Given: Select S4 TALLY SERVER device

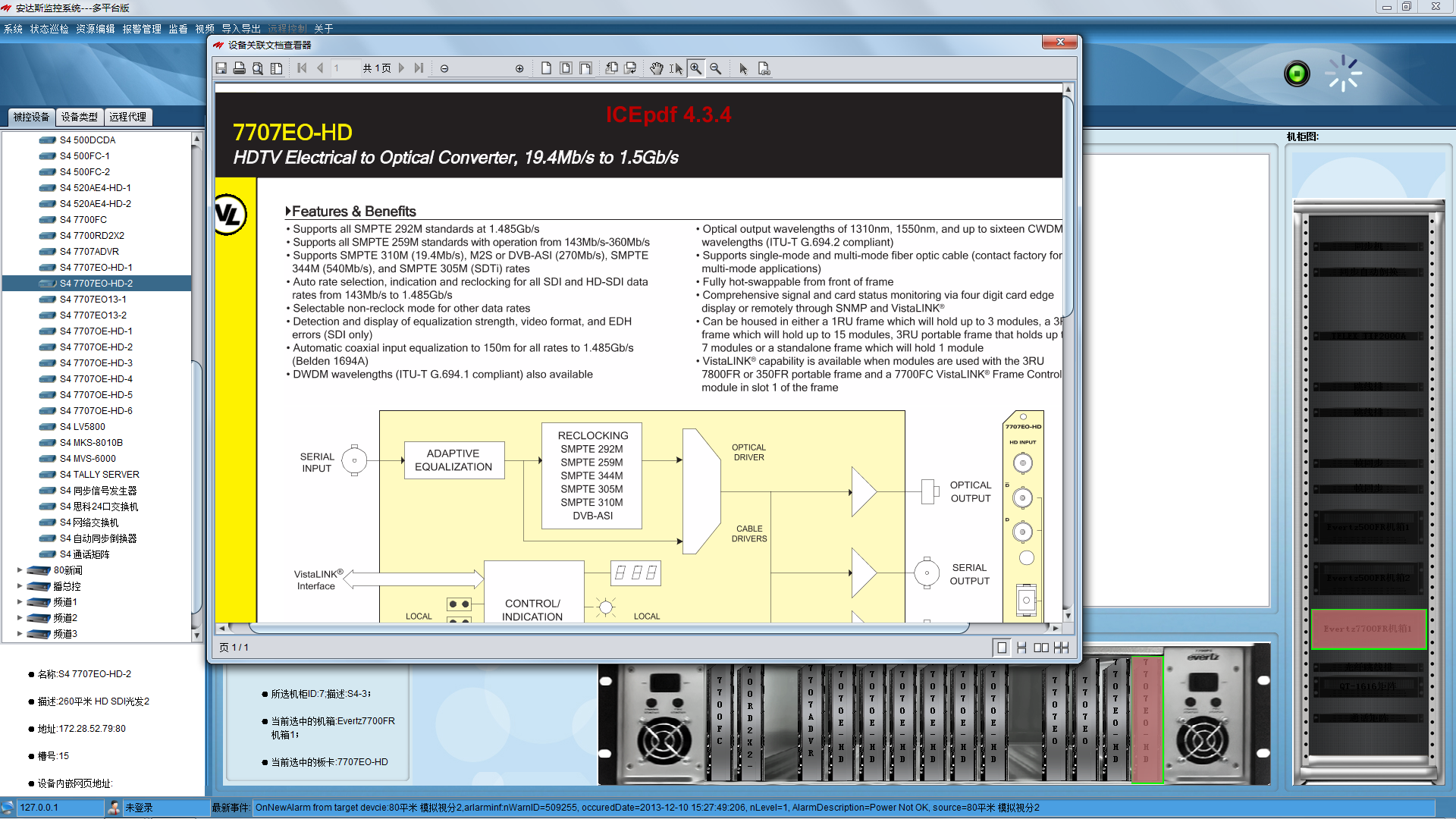Looking at the screenshot, I should point(99,474).
